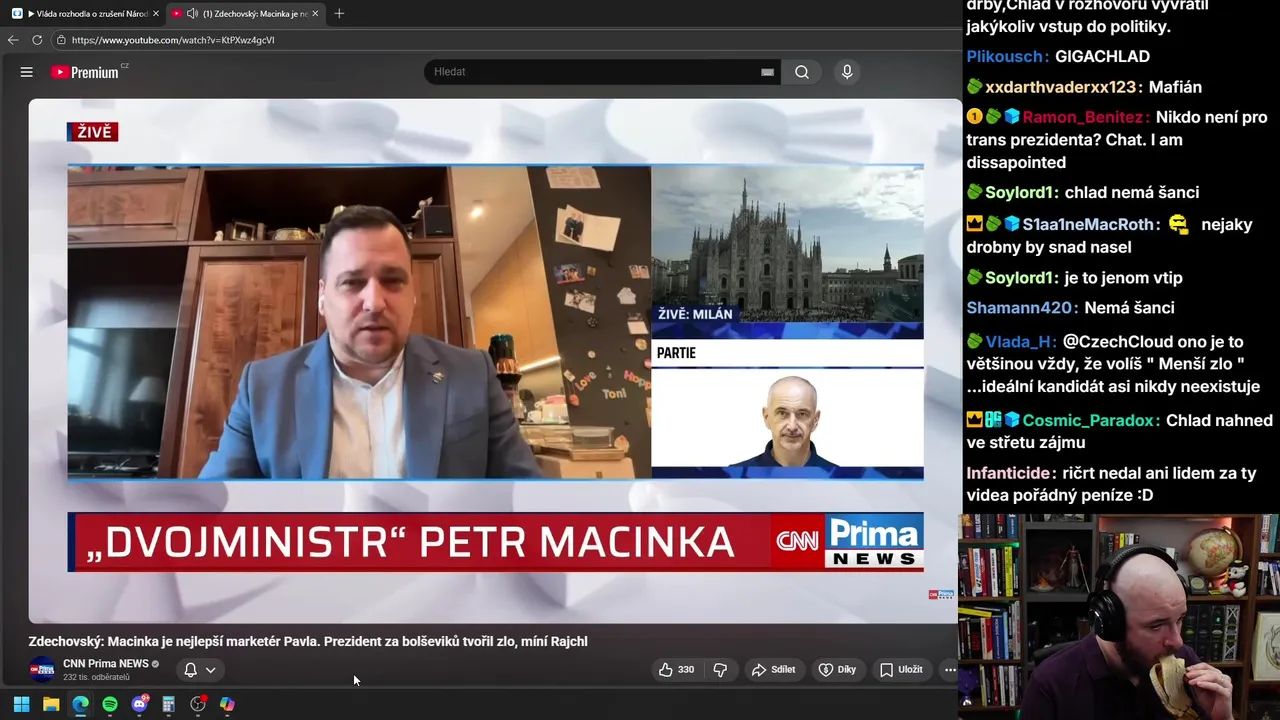Open the CNN Prima NEWS channel avatar

point(42,669)
